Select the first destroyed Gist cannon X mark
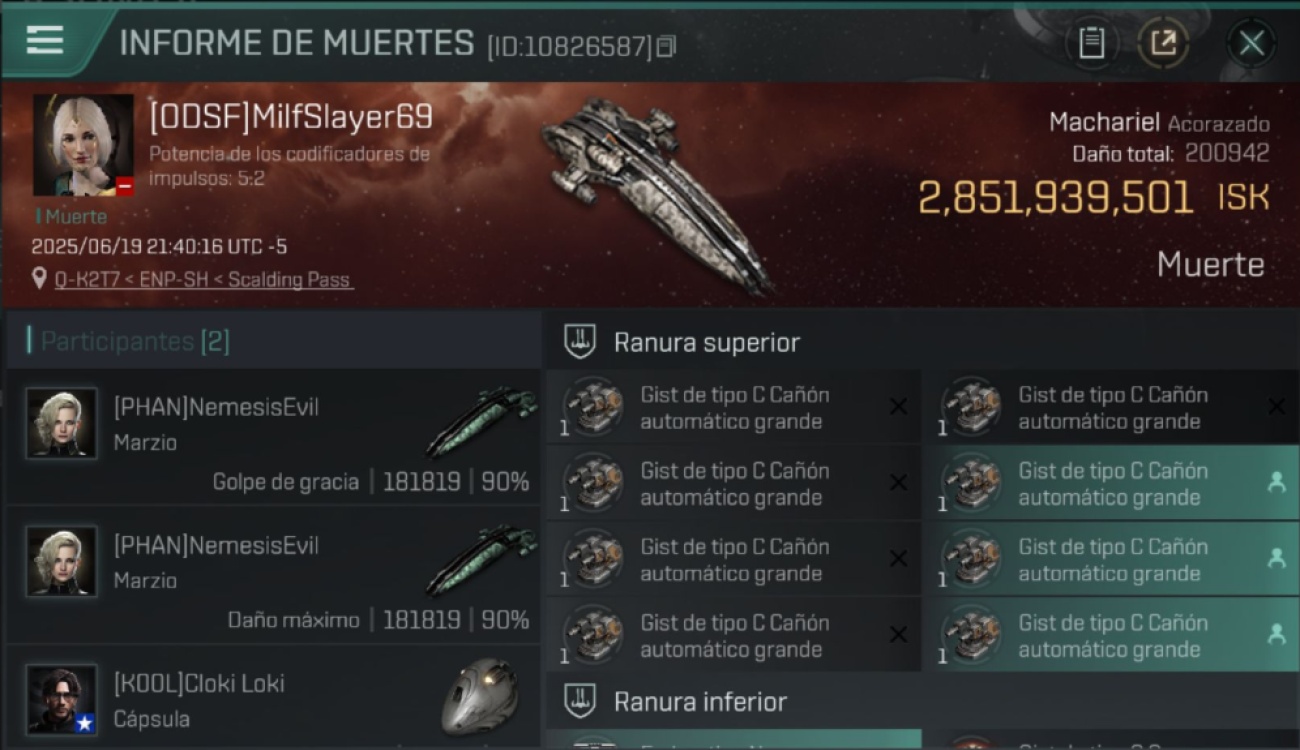This screenshot has width=1300, height=750. point(898,406)
